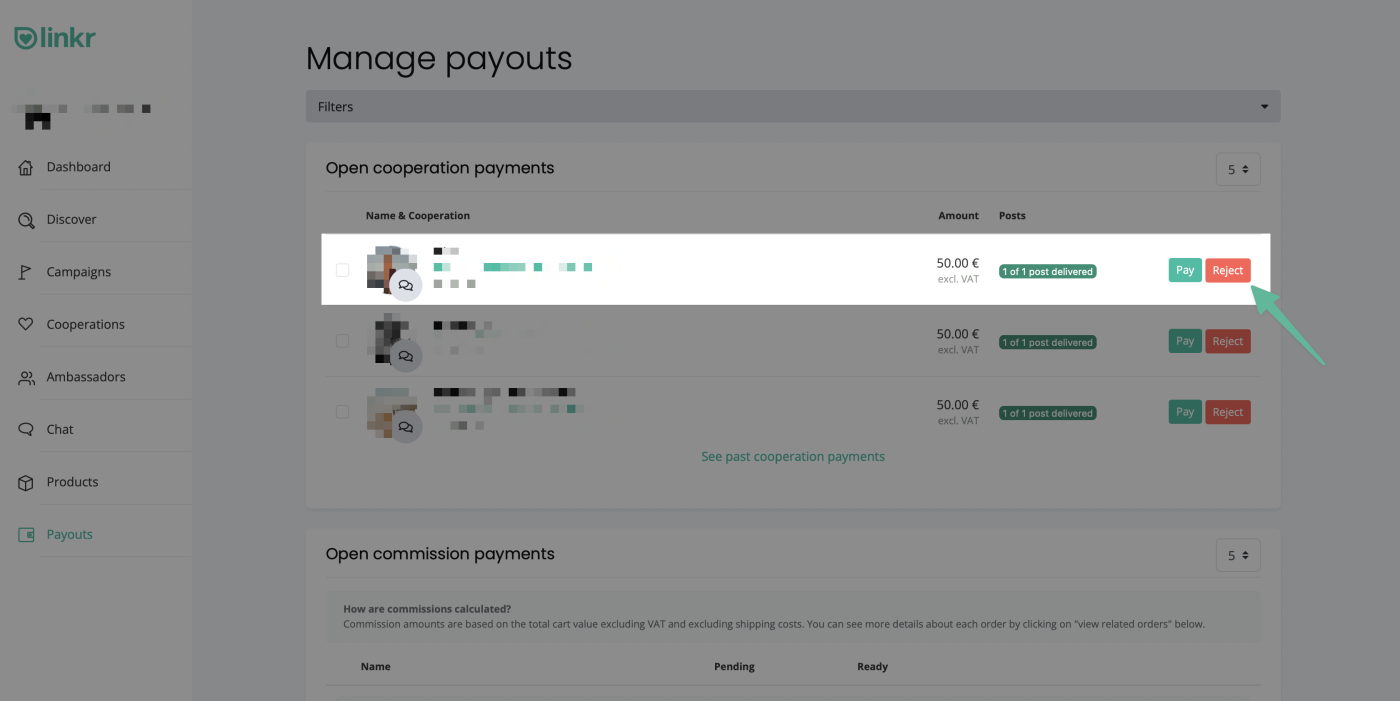Click highlighted Reject button on first row

1228,270
